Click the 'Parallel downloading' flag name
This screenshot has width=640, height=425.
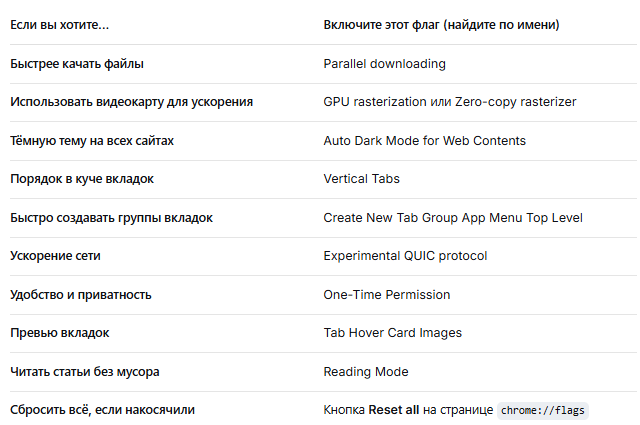pyautogui.click(x=384, y=64)
